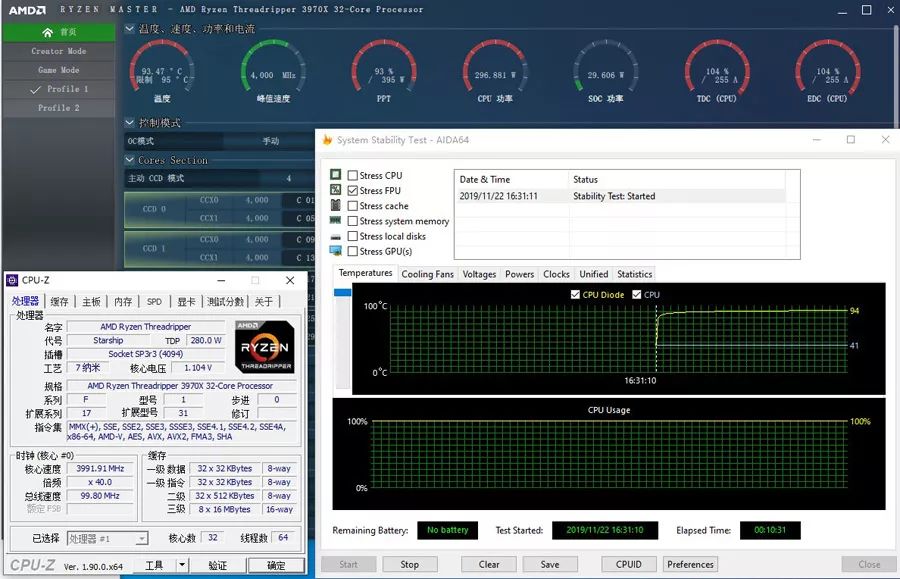Toggle the CPU Diode graph checkbox

coord(575,295)
